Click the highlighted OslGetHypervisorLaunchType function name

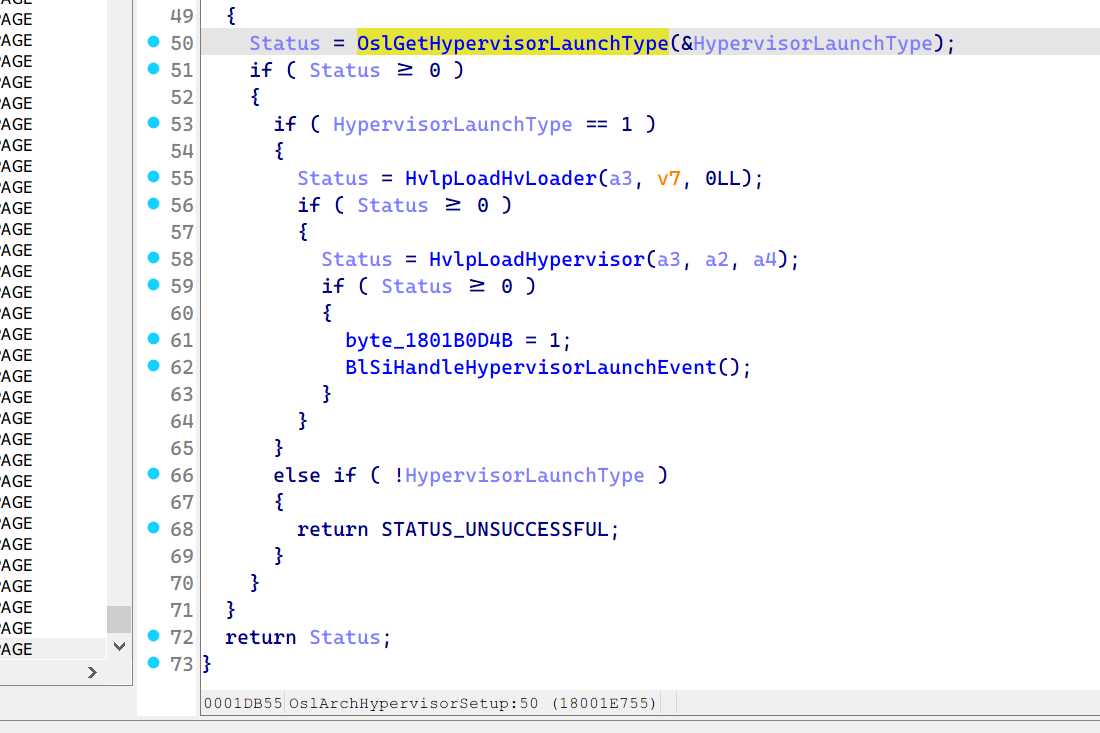[x=512, y=43]
